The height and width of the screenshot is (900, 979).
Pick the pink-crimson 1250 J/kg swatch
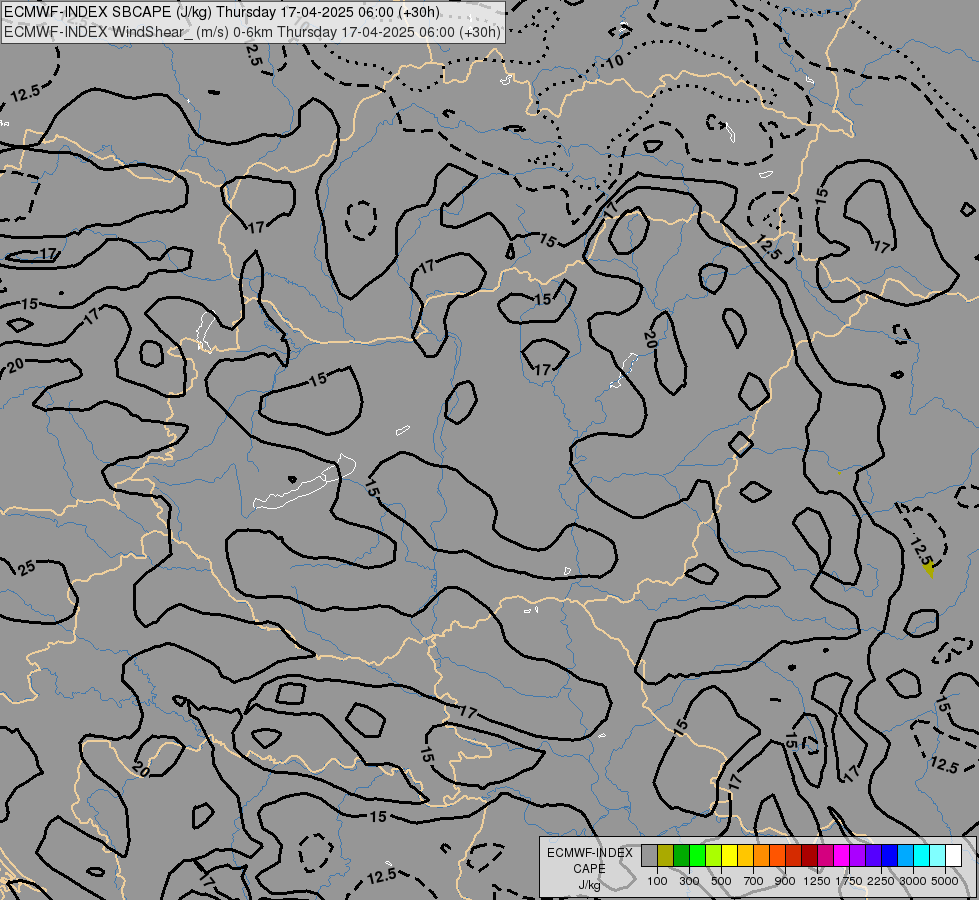(825, 856)
